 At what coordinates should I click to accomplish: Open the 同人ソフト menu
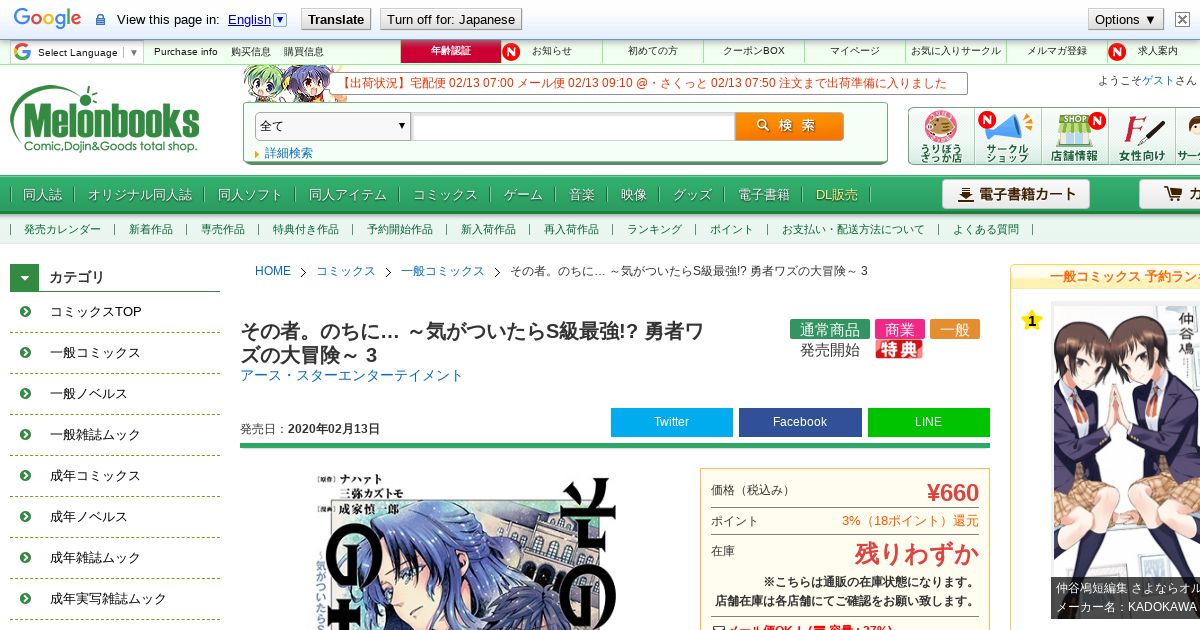250,195
